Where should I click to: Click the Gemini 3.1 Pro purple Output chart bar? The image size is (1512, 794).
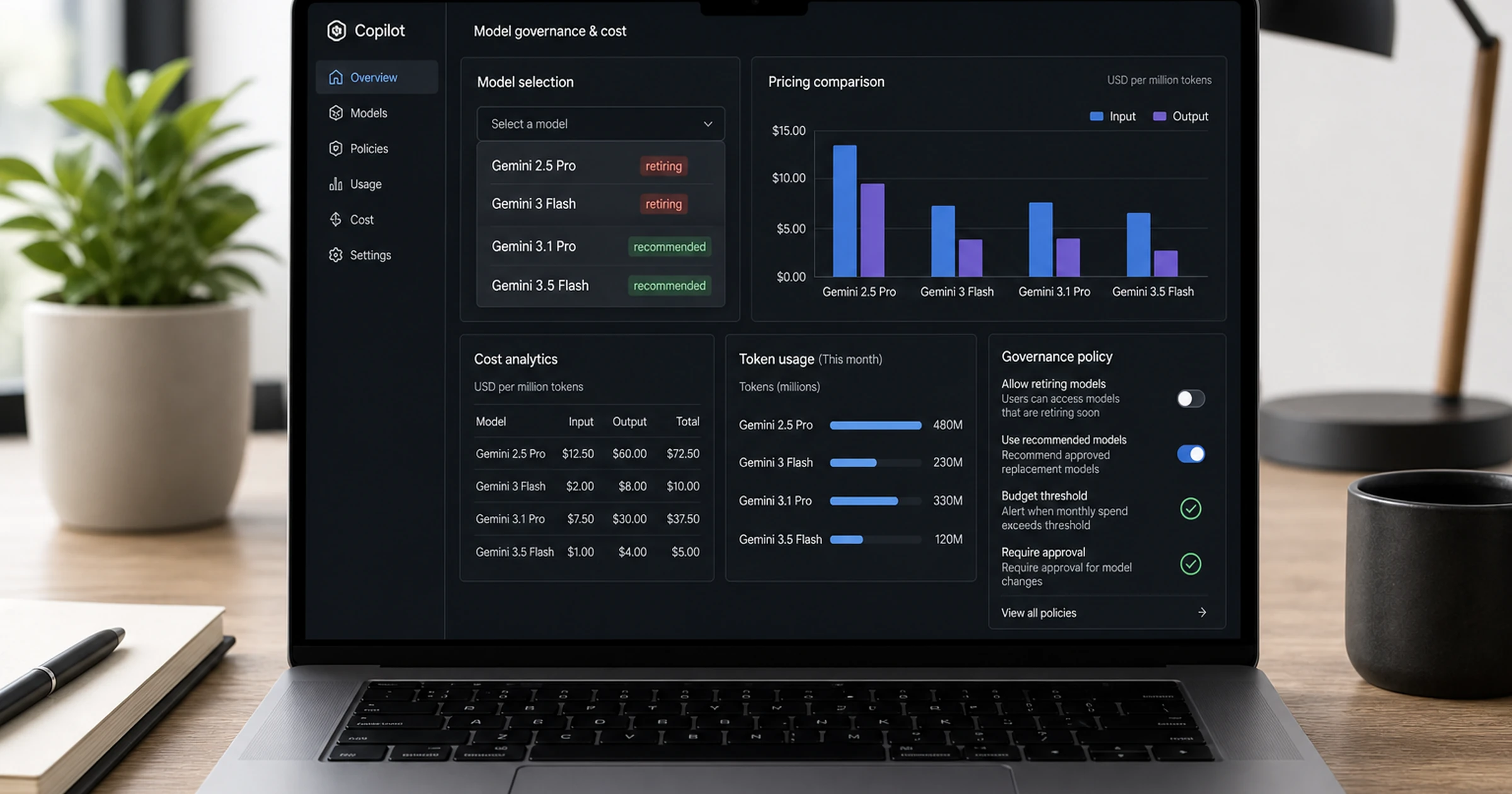1068,257
